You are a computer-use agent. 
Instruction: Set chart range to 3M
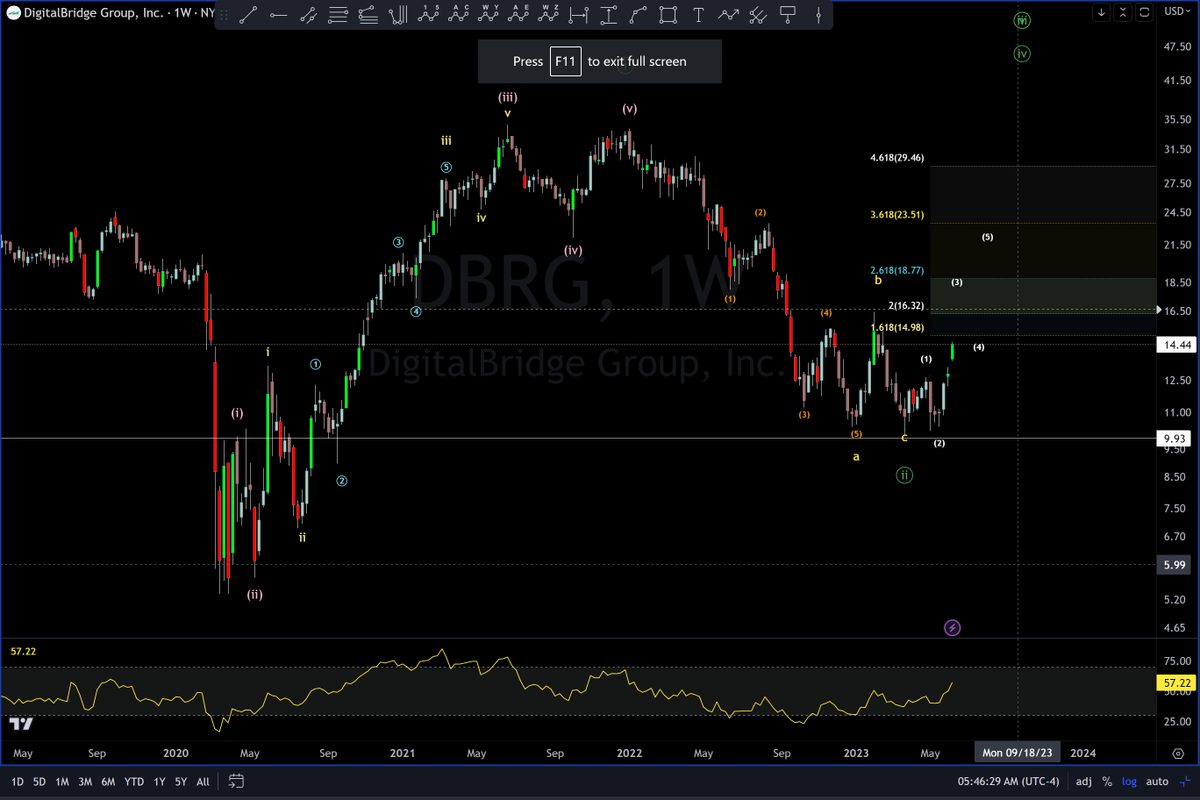(85, 781)
